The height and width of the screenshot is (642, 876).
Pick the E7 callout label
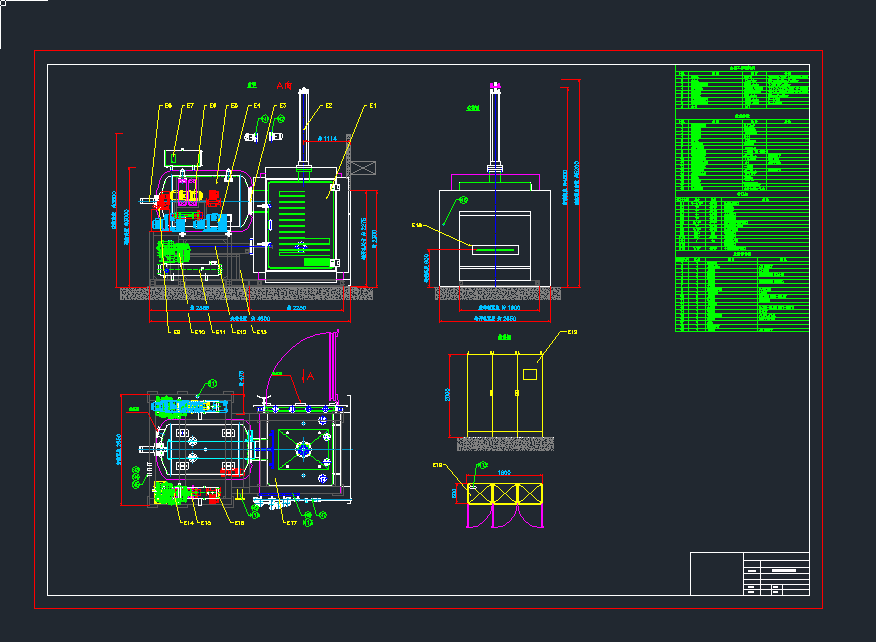189,105
